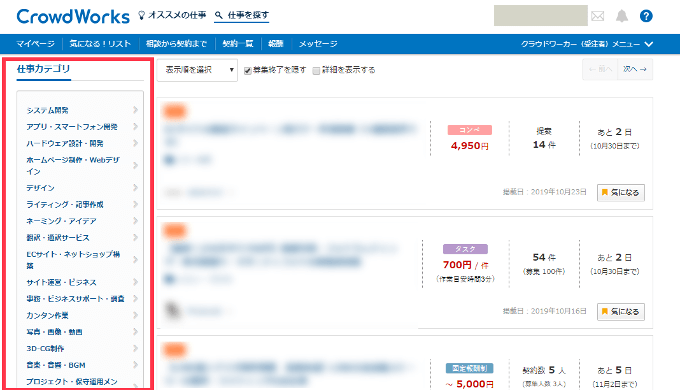Click the 4,950円 reward amount
The height and width of the screenshot is (390, 680).
point(470,146)
